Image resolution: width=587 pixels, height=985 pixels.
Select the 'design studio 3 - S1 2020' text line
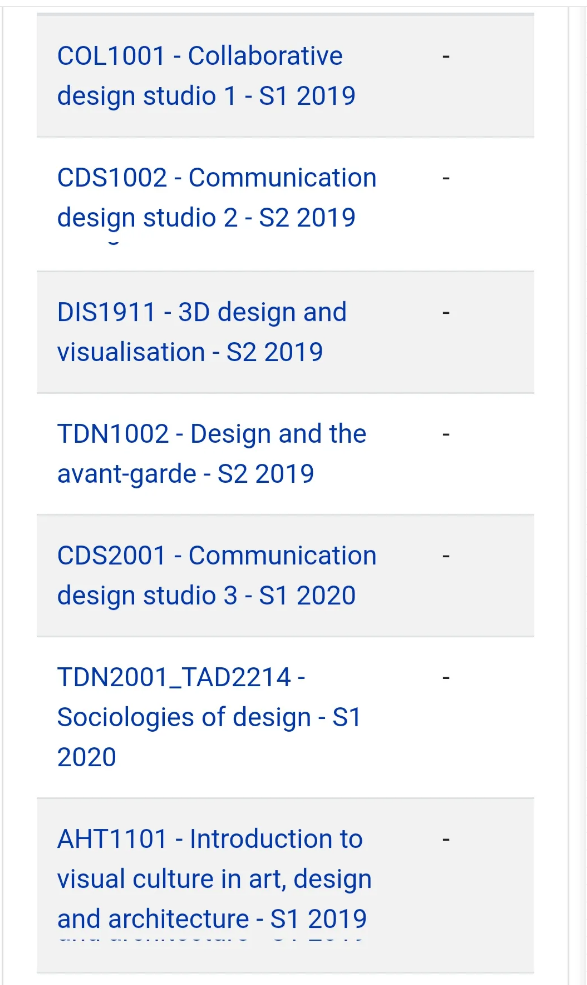pyautogui.click(x=206, y=595)
